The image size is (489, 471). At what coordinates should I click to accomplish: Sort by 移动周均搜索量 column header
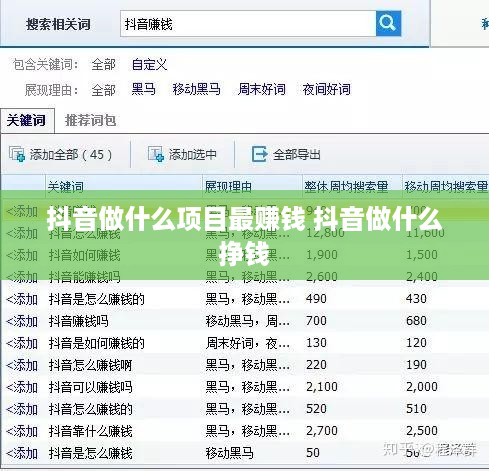point(447,186)
